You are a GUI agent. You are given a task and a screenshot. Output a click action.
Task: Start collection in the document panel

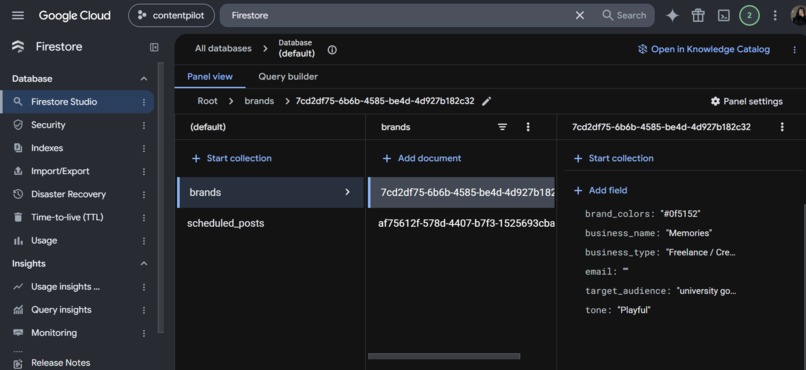point(613,158)
